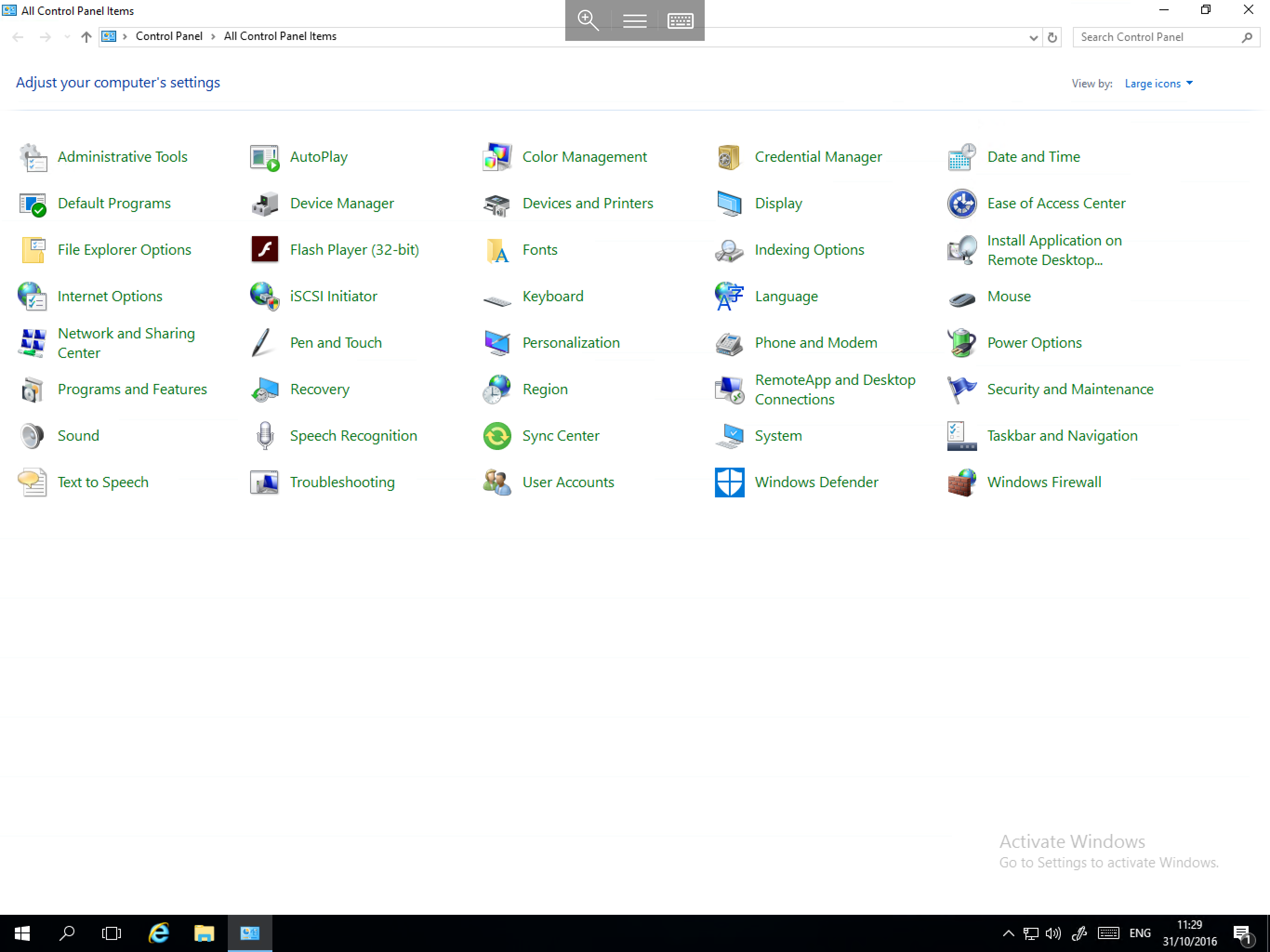
Task: Open the Power Options battery icon
Action: [962, 344]
